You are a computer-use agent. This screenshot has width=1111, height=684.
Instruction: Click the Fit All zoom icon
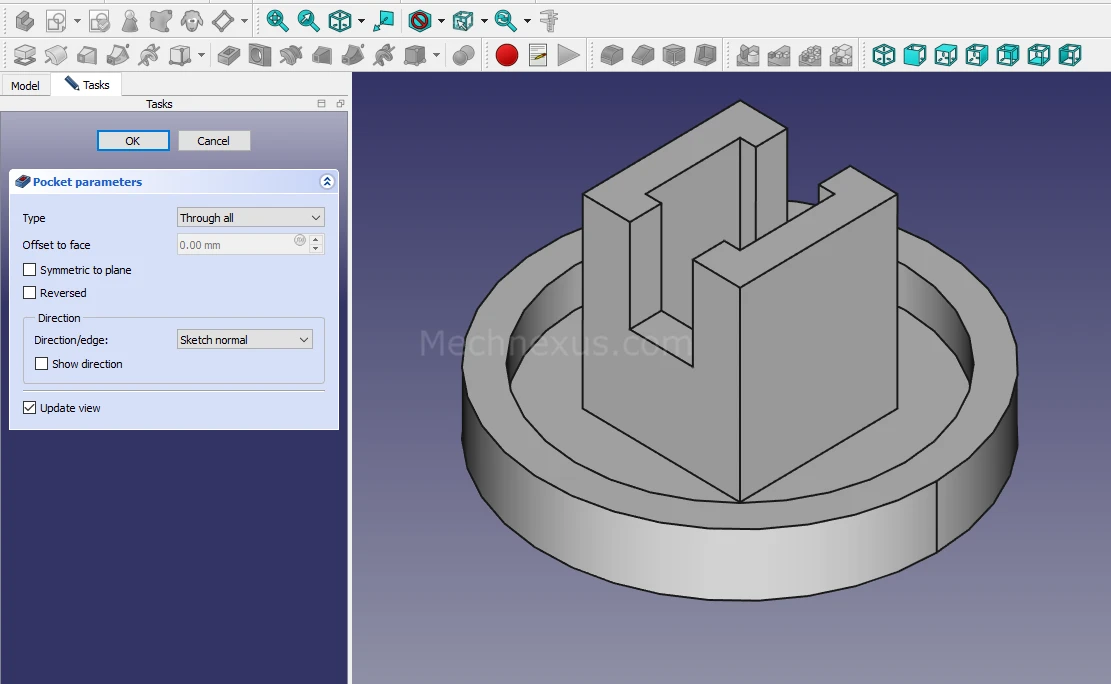(x=277, y=20)
